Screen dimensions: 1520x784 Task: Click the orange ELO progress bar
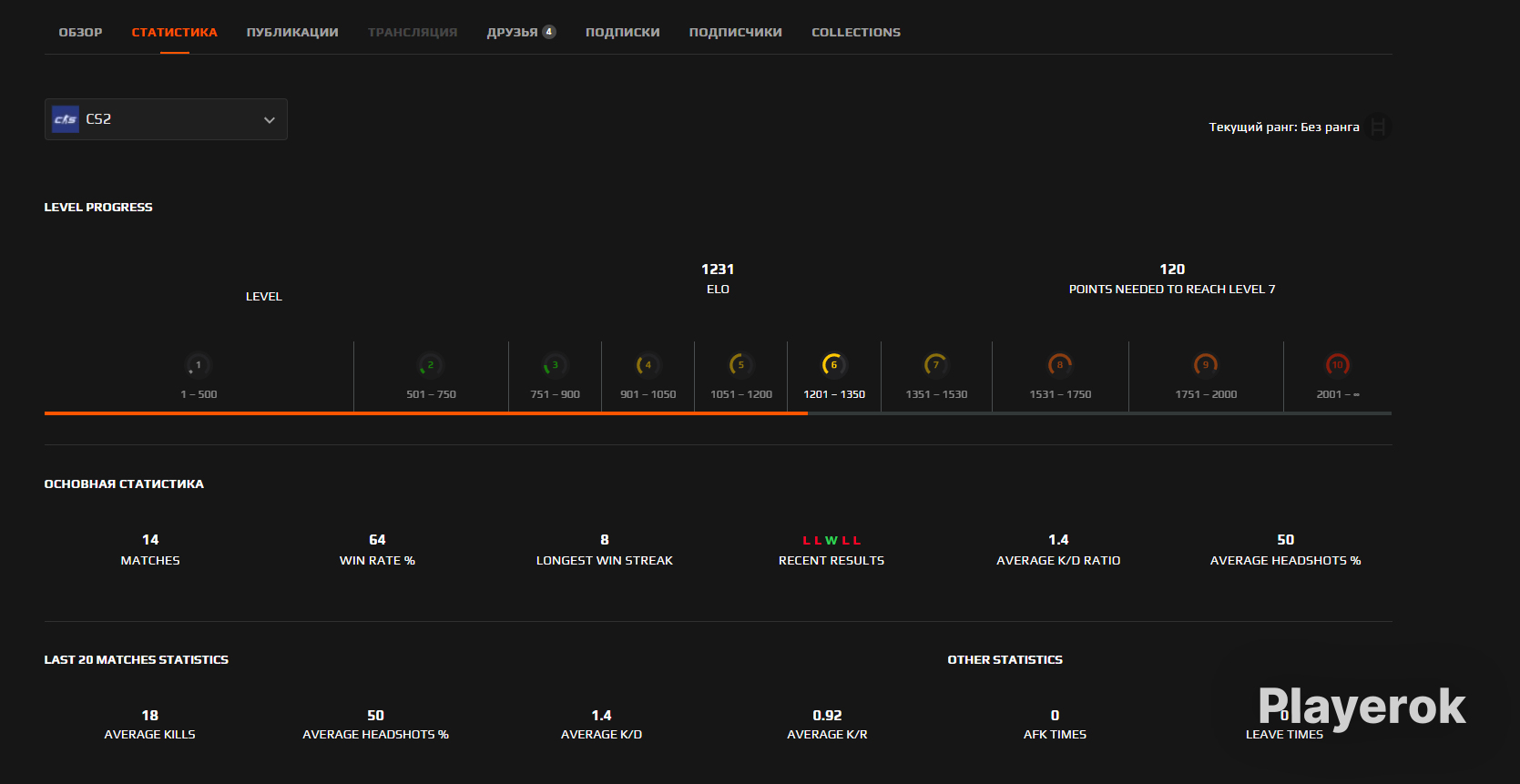(425, 413)
